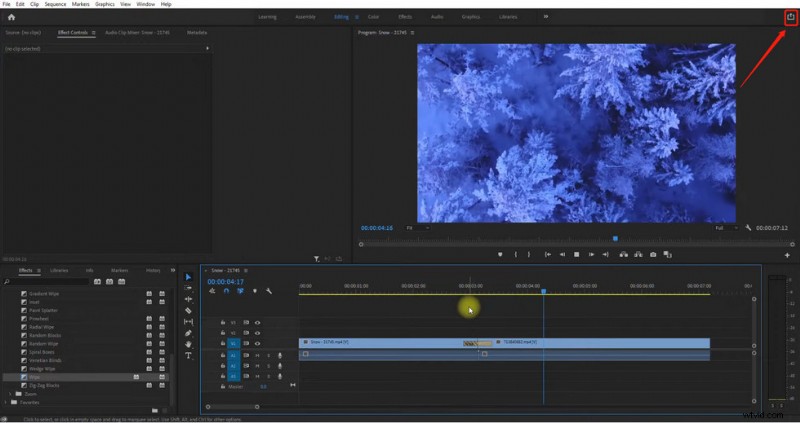The width and height of the screenshot is (800, 423).
Task: Switch to Audio Clip Mixer tab
Action: [137, 33]
